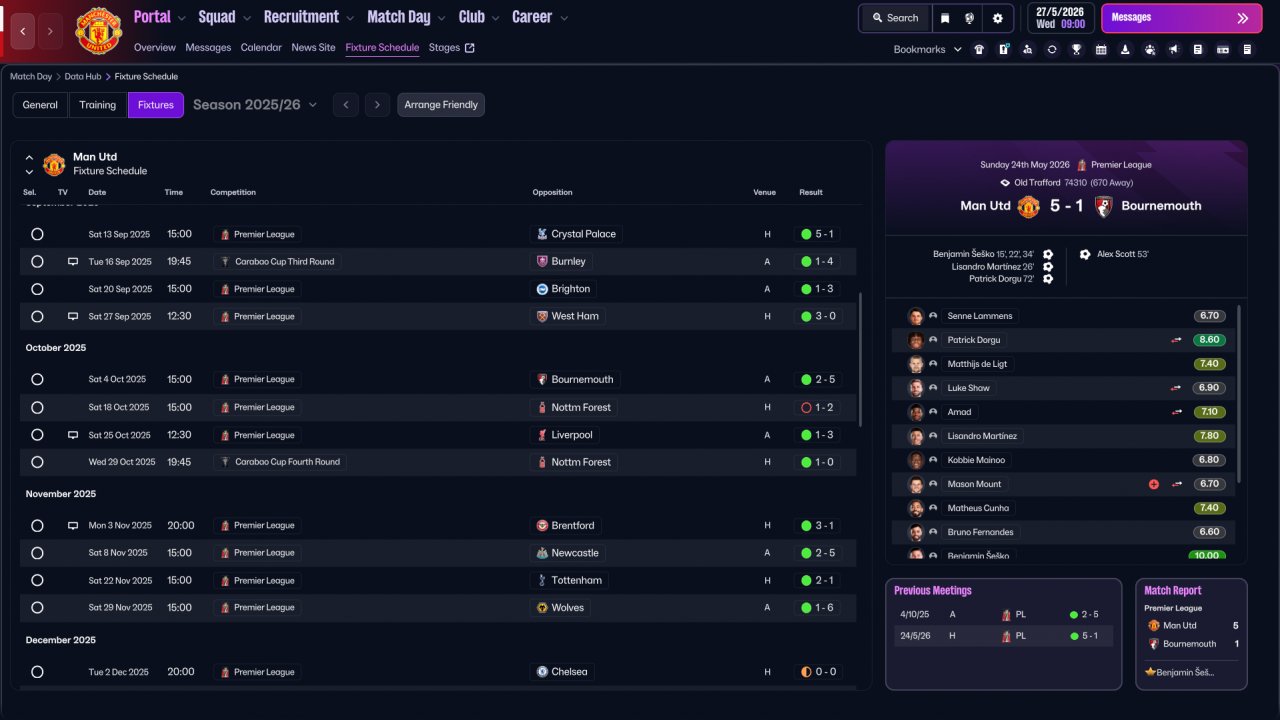Screen dimensions: 1280x720
Task: Open the News Site sub-tab
Action: tap(314, 48)
